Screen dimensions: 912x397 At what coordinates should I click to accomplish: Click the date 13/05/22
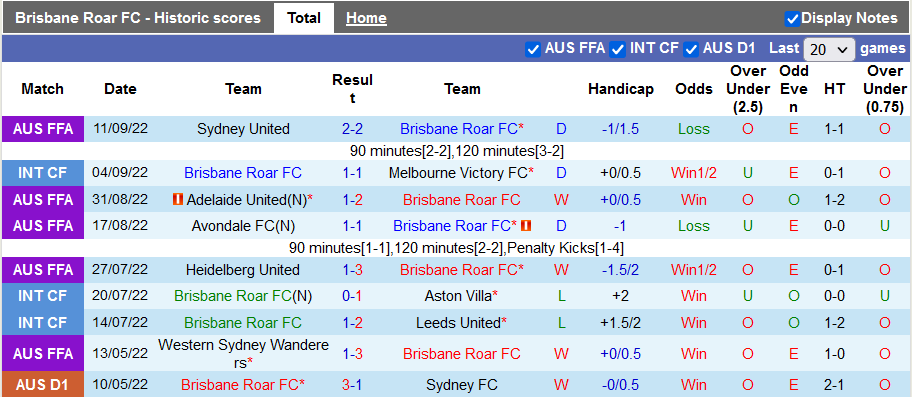click(x=120, y=353)
